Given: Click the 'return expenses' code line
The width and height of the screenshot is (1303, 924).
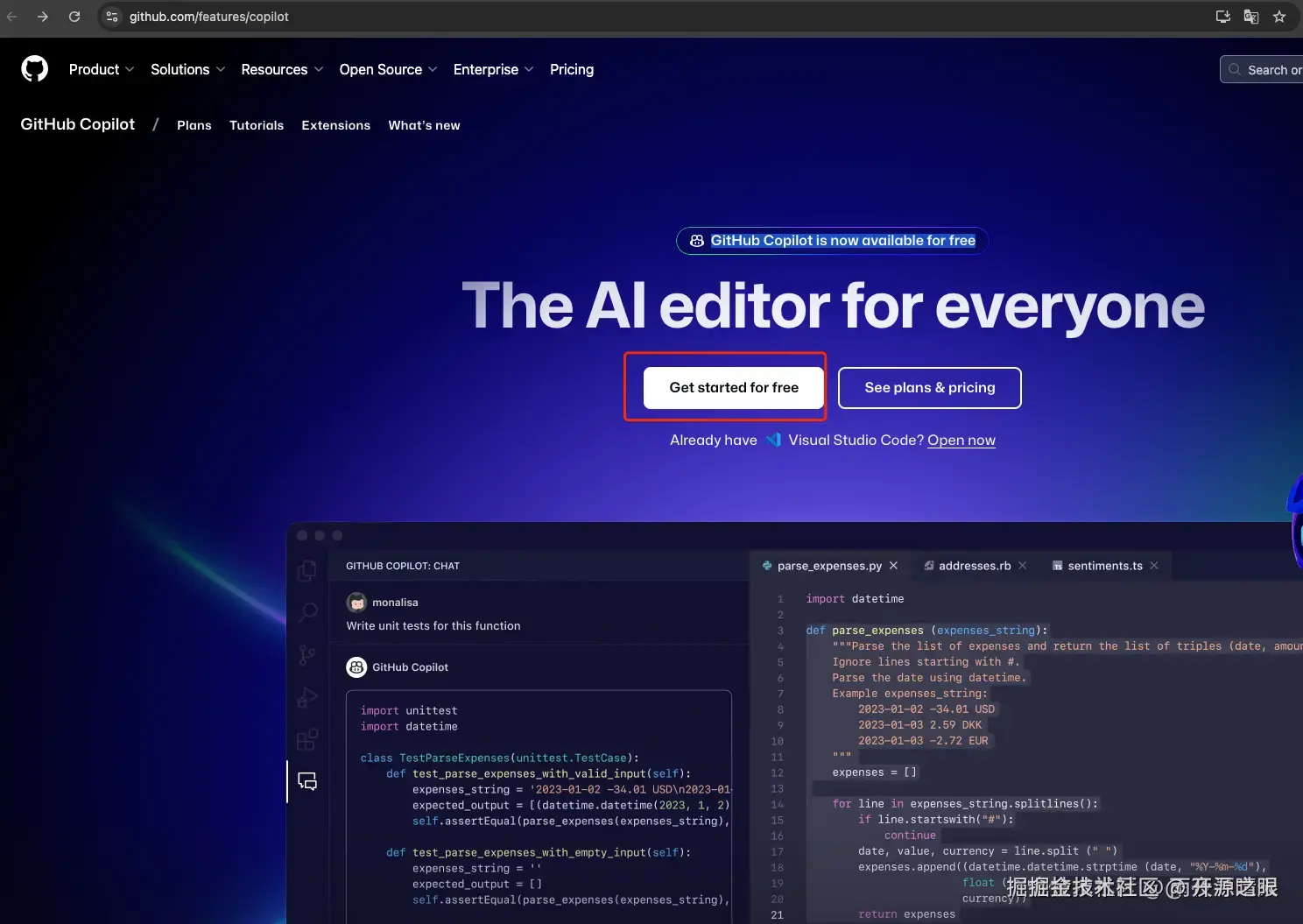Looking at the screenshot, I should point(906,914).
